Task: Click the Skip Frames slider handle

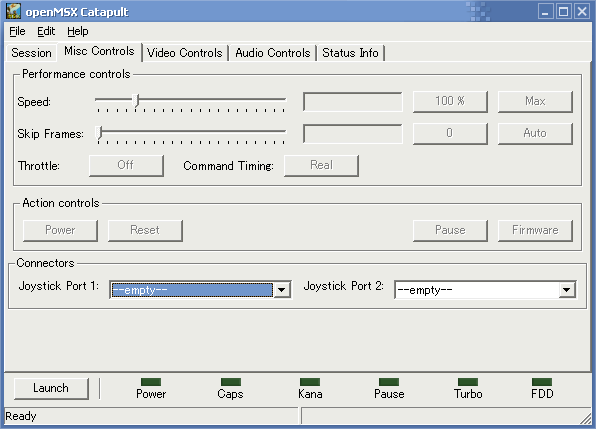Action: coord(100,133)
